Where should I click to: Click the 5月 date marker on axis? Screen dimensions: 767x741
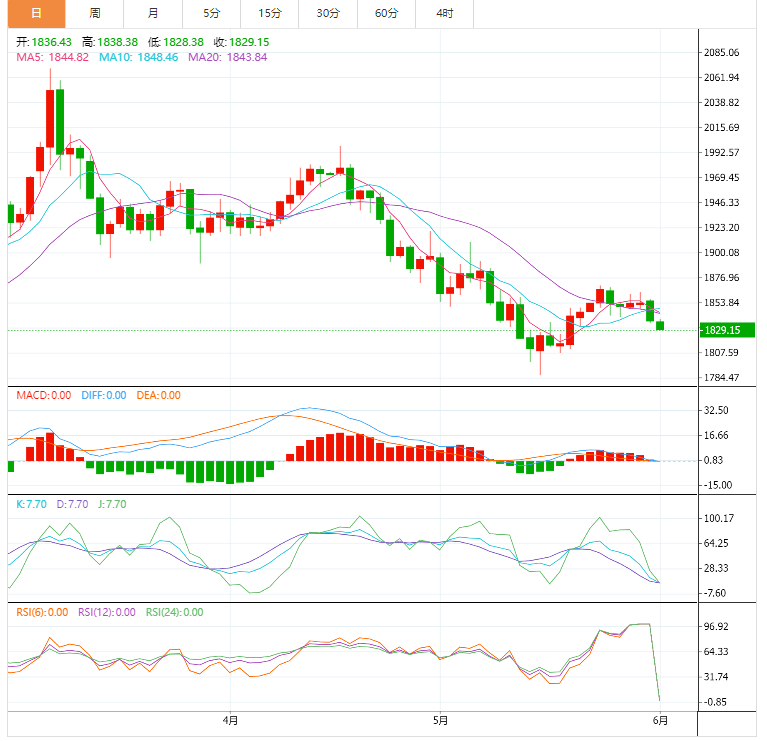click(440, 720)
